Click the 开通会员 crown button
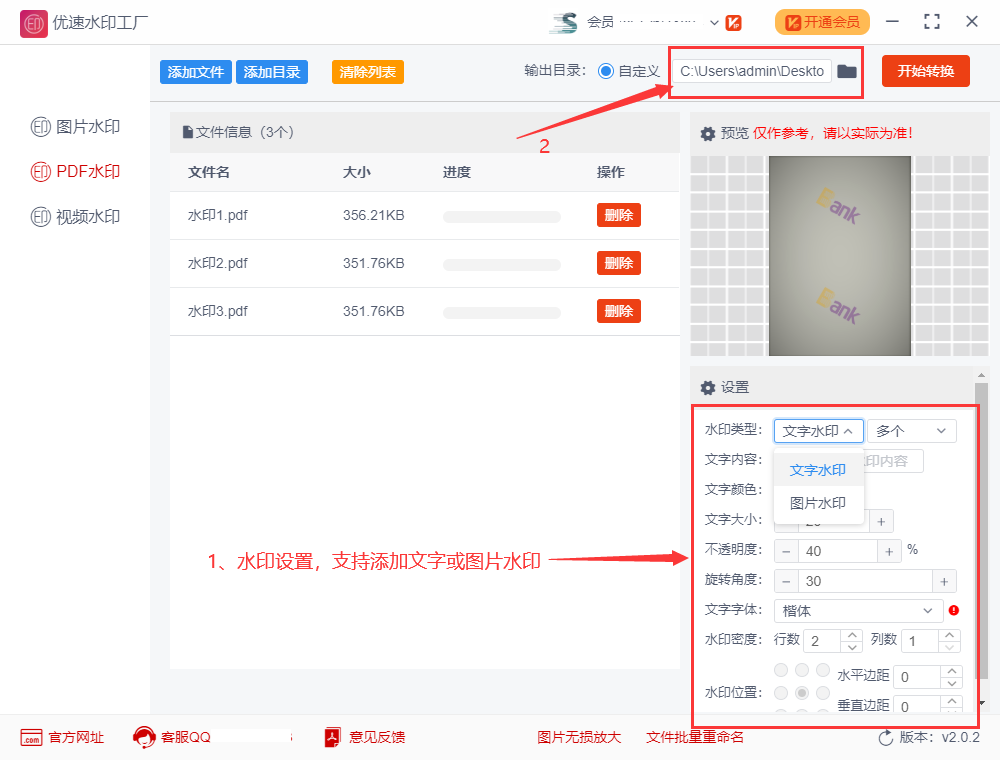This screenshot has width=1000, height=760. [822, 21]
